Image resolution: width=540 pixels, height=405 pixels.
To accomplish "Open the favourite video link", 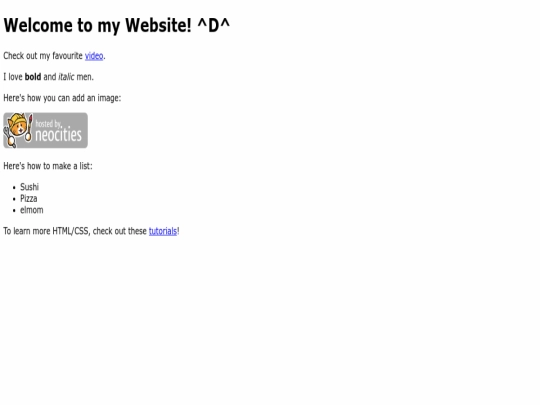I will point(94,56).
